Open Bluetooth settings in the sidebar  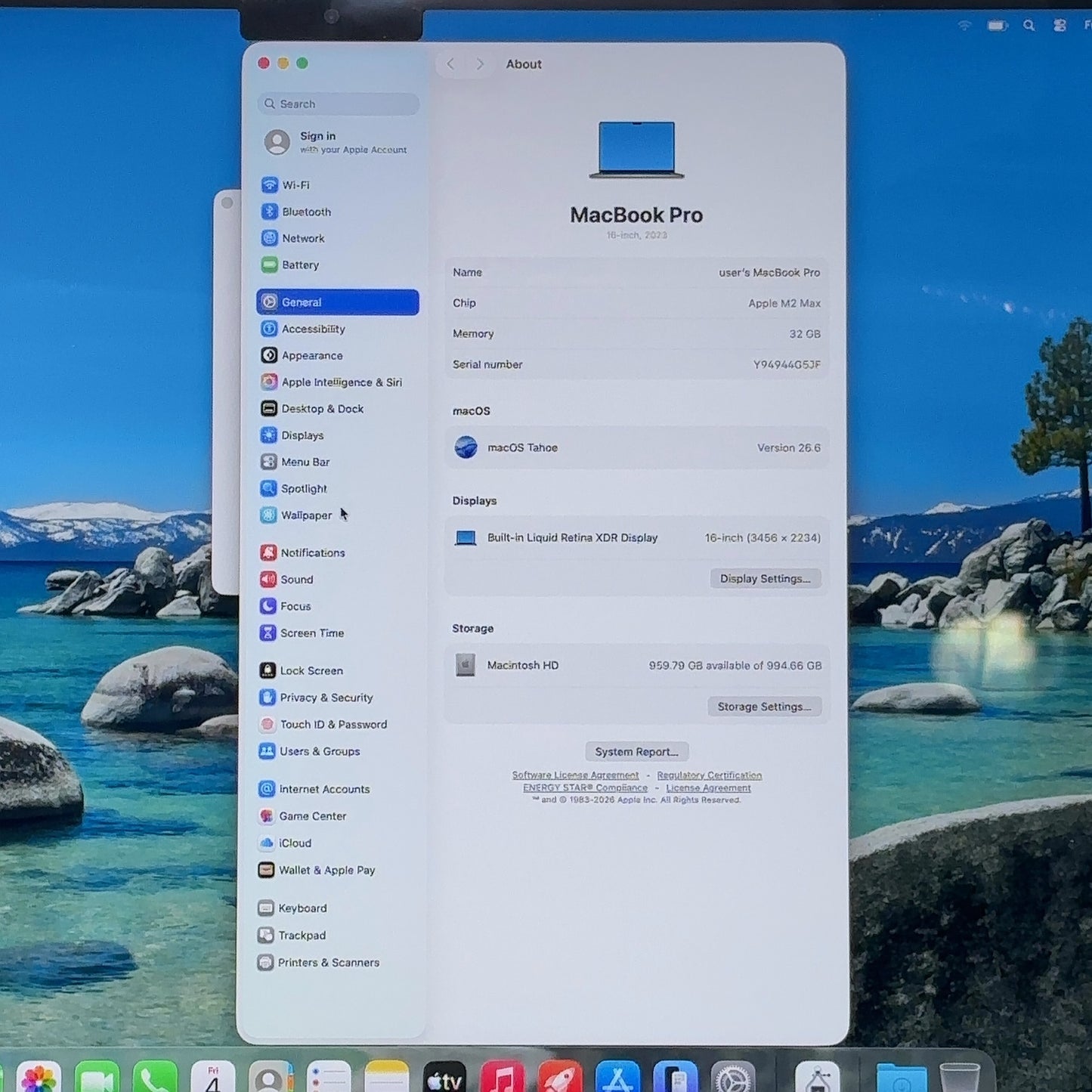point(337,212)
